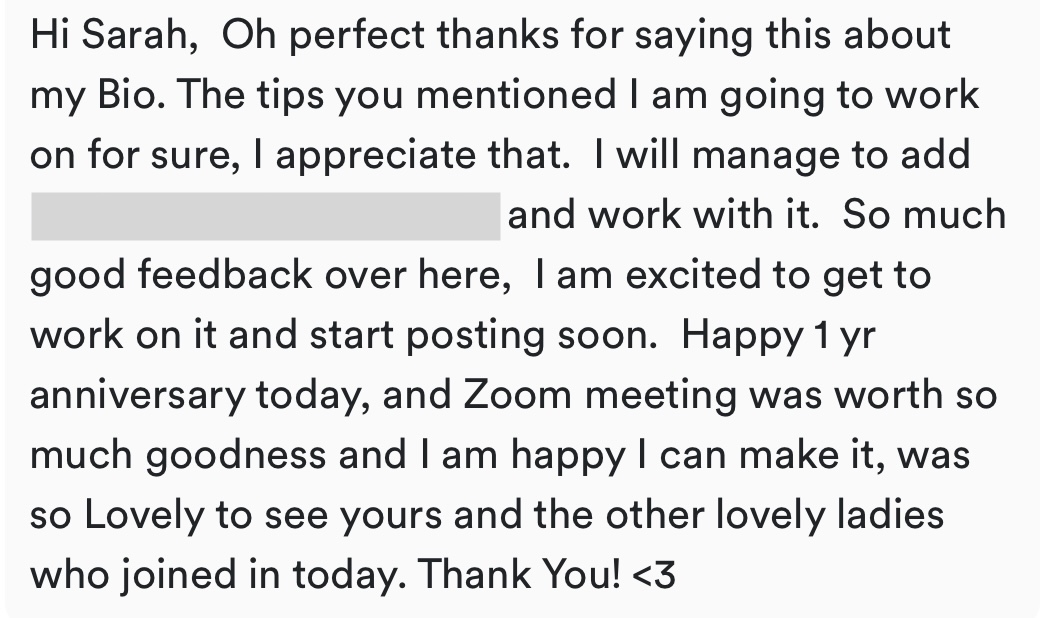The width and height of the screenshot is (1052, 618).
Task: Click the word "posting"
Action: tap(475, 336)
